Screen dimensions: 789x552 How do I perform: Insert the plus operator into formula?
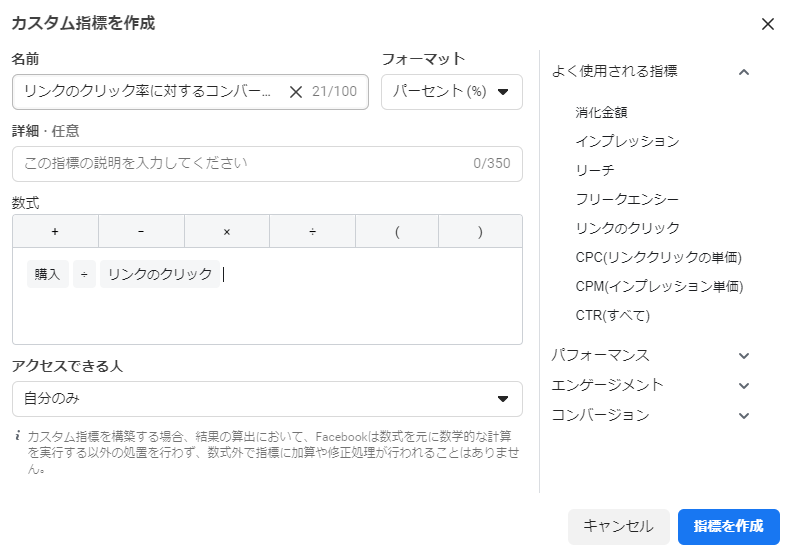point(55,231)
